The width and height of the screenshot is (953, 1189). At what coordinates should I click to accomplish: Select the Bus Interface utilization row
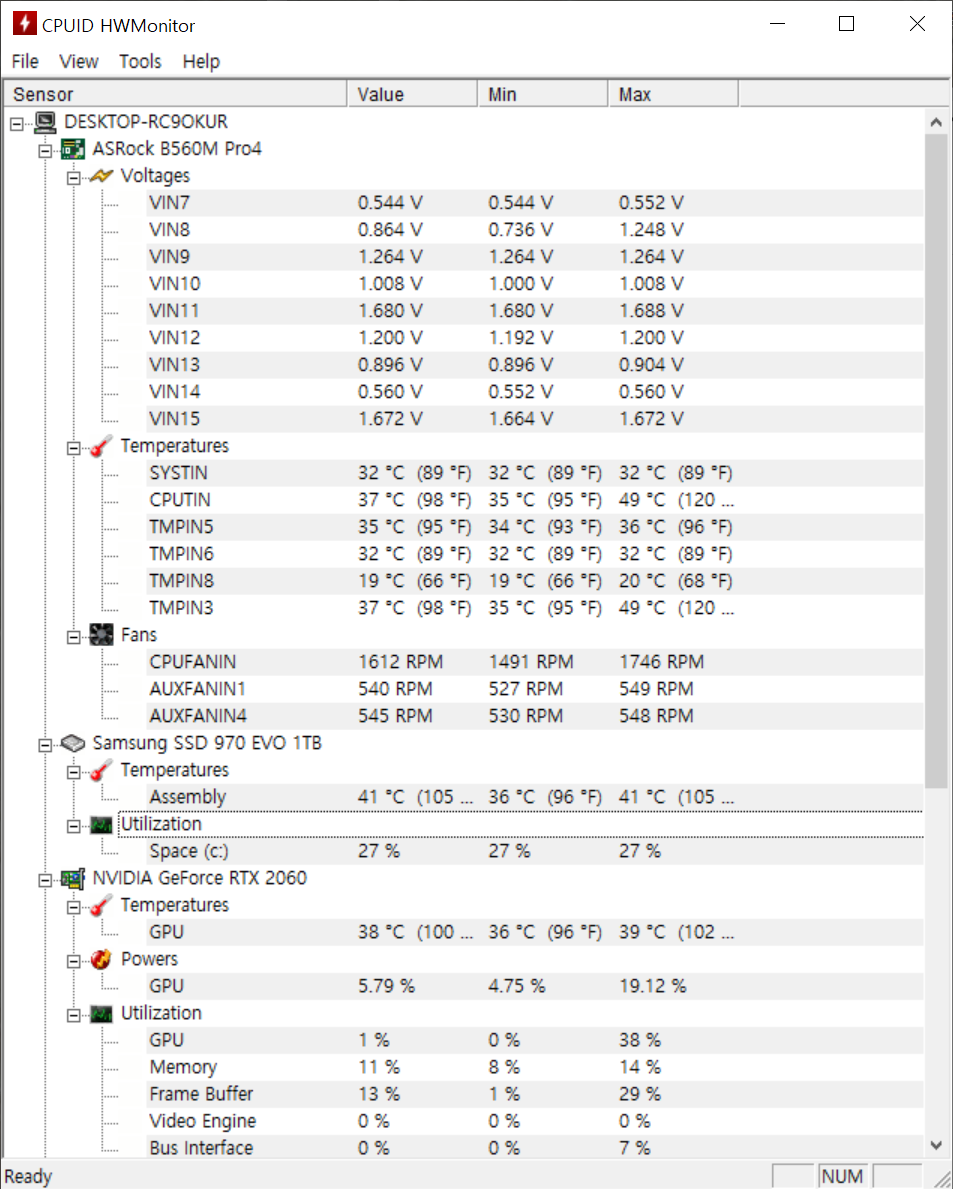[534, 1148]
